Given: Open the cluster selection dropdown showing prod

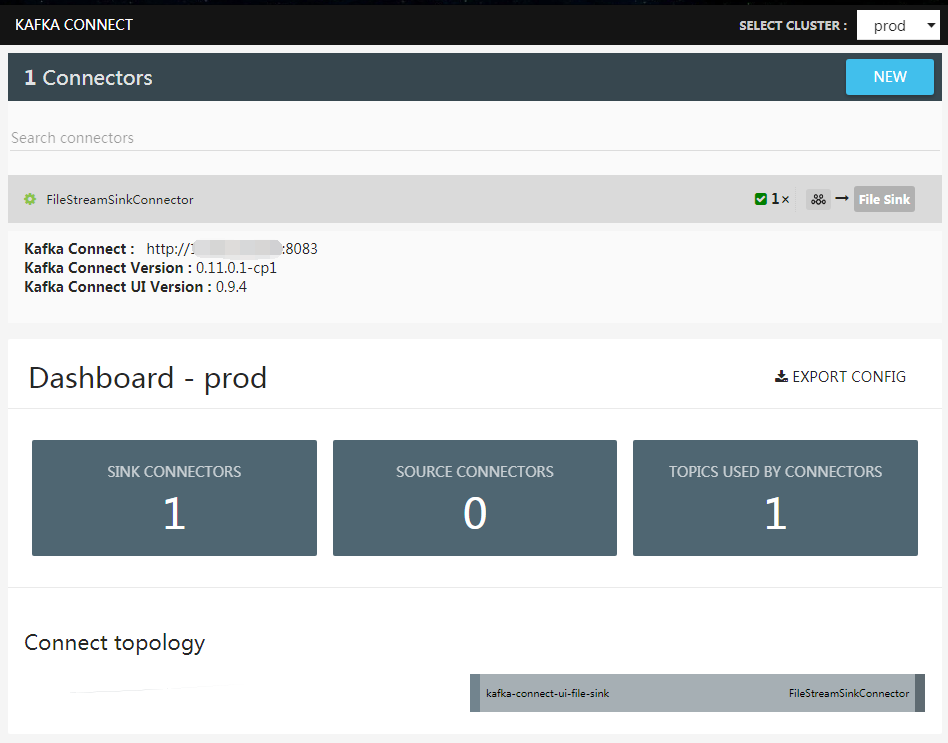Looking at the screenshot, I should point(897,24).
